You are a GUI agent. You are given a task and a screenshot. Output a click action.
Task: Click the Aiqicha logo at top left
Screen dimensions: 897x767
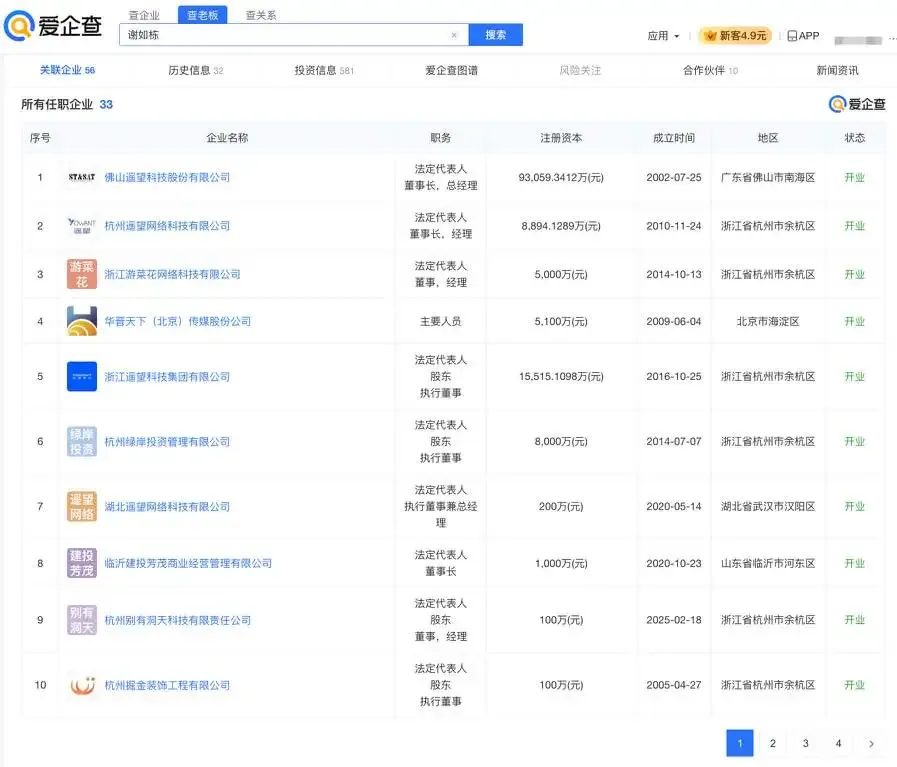(53, 27)
